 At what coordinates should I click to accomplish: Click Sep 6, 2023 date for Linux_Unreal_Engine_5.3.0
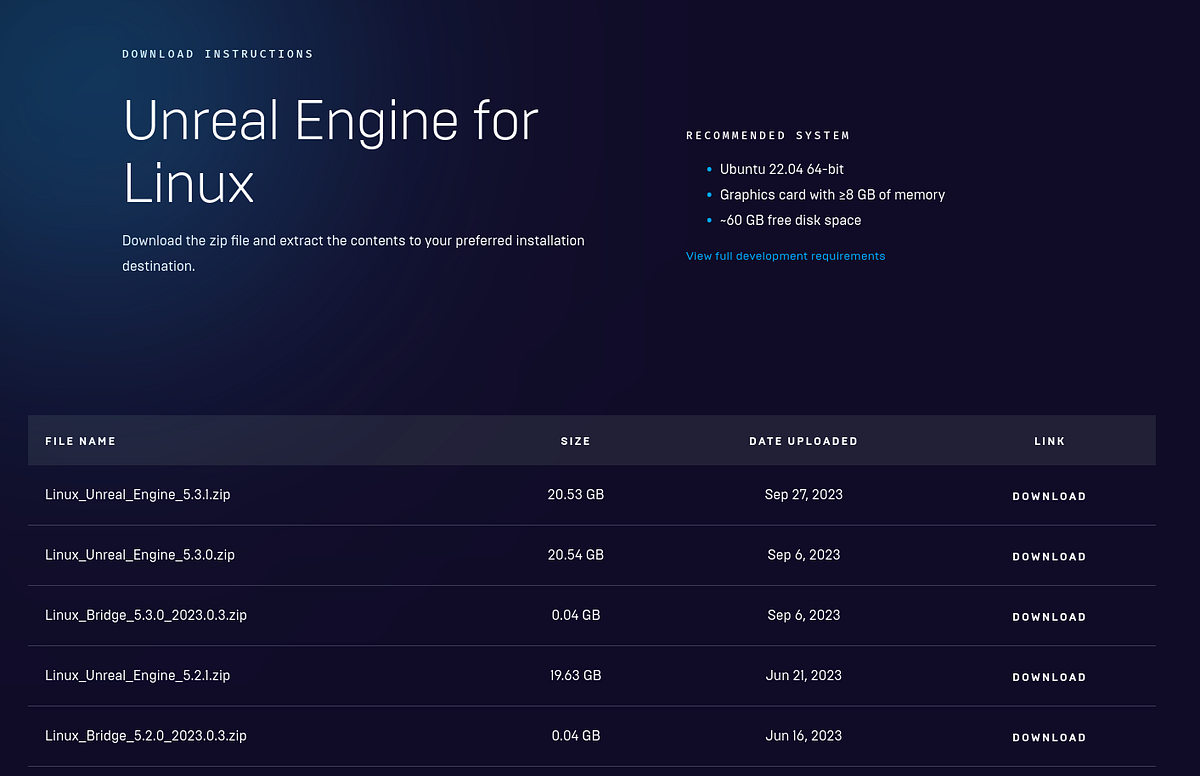tap(804, 555)
